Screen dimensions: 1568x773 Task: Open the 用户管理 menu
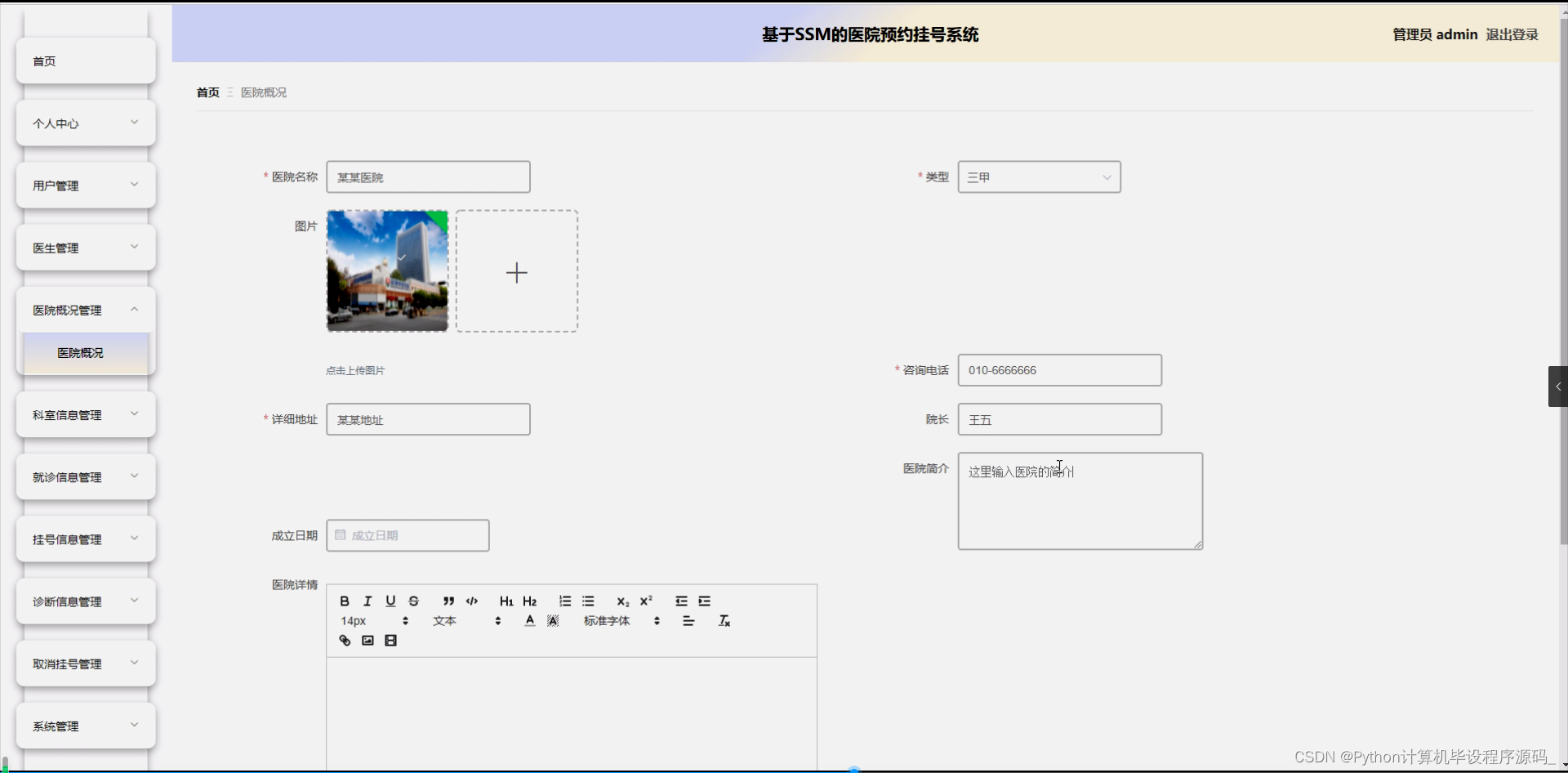pyautogui.click(x=85, y=185)
